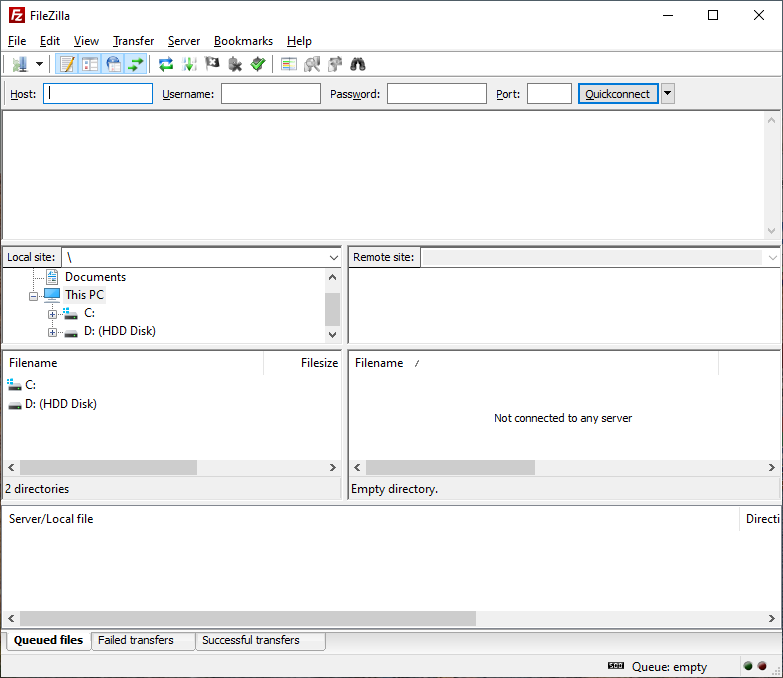Focus the Port input field
Screen dimensions: 783x678
(x=549, y=94)
